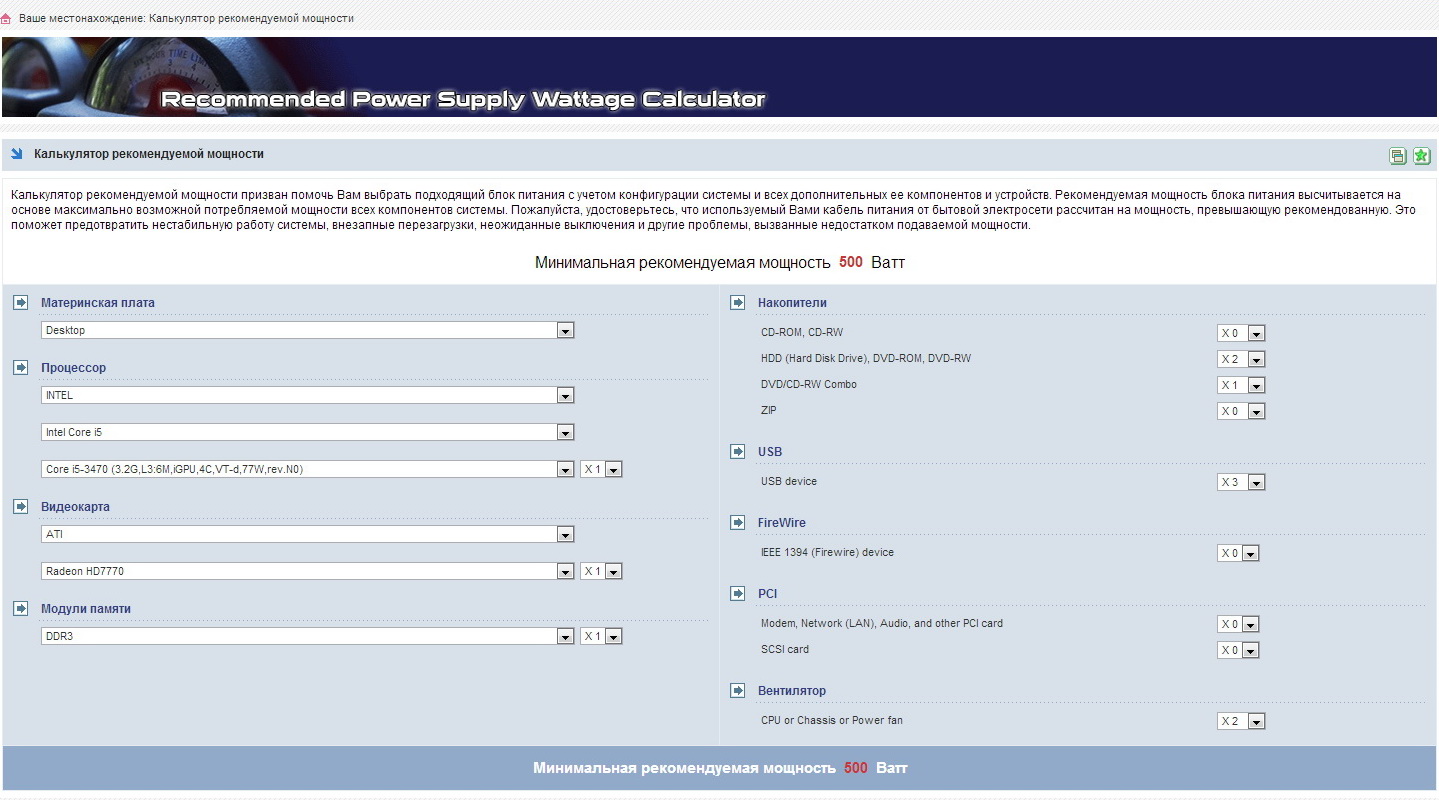Open the ZIP drive quantity dropdown
The image size is (1439, 800).
click(x=1241, y=411)
